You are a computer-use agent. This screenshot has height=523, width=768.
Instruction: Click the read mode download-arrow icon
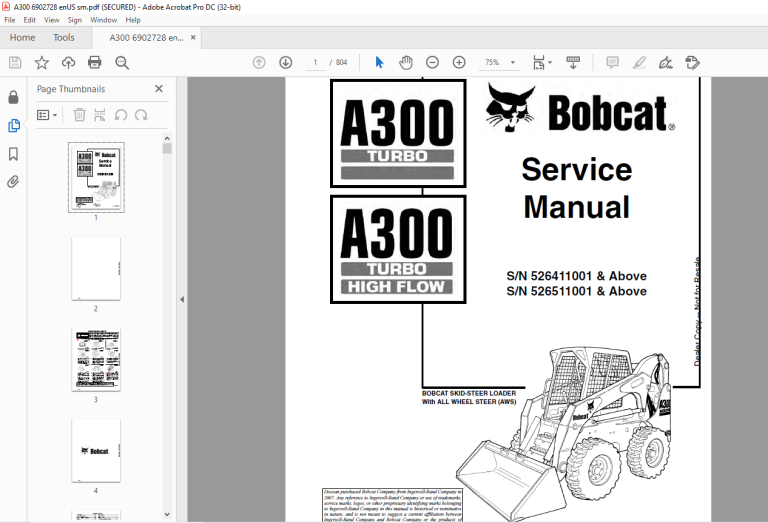coord(573,63)
